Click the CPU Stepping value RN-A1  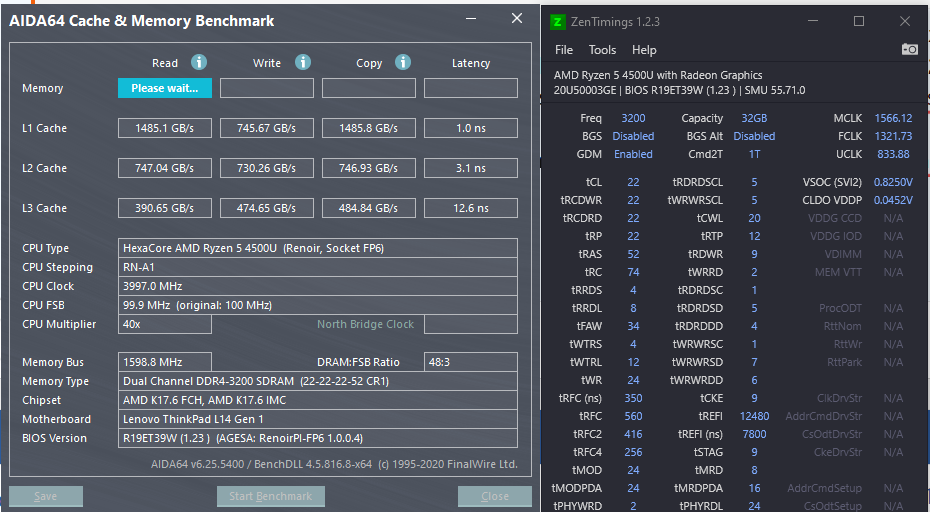(x=318, y=267)
